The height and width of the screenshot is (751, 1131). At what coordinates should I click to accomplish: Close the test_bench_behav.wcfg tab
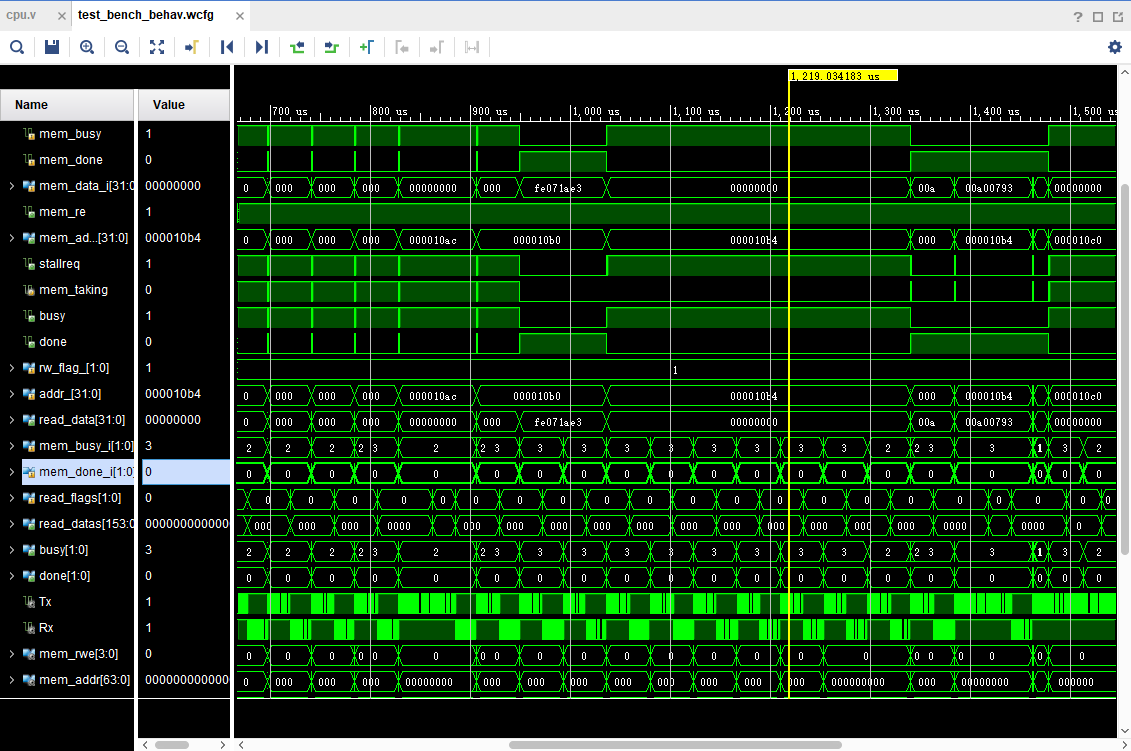tap(239, 16)
